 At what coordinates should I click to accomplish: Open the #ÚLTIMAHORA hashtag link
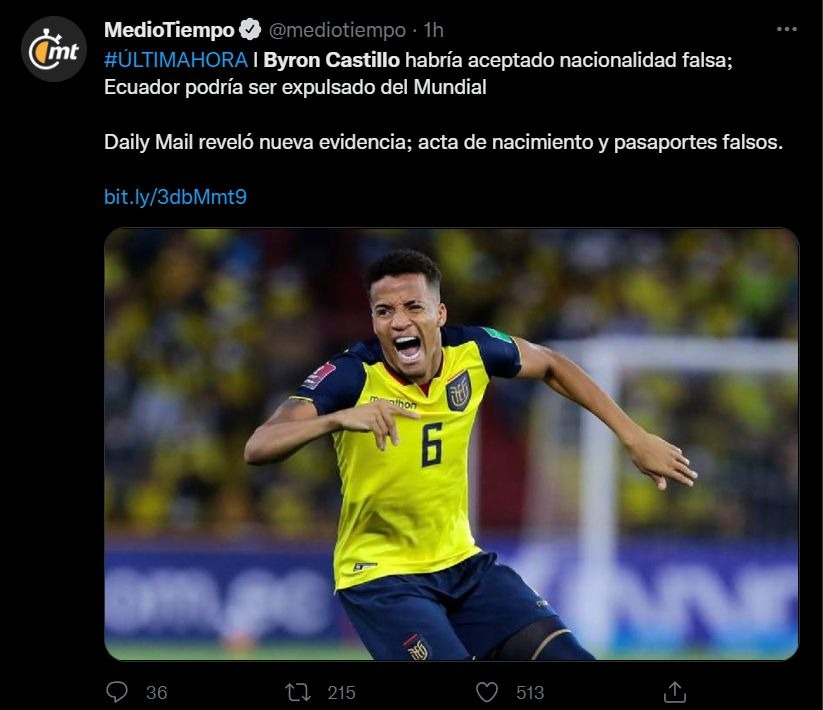coord(176,60)
